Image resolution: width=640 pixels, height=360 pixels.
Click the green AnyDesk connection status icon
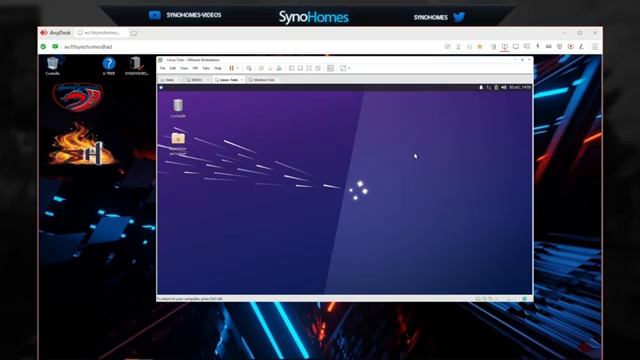[x=43, y=47]
